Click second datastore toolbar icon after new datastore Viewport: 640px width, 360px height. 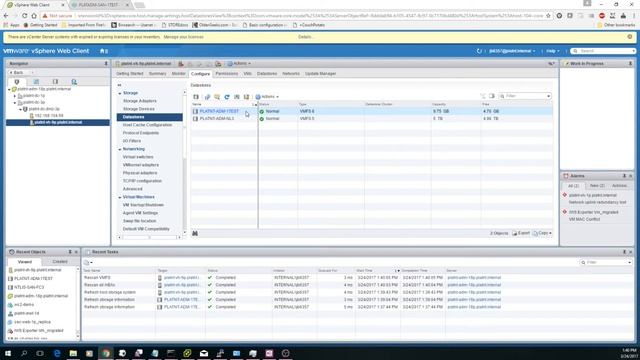pyautogui.click(x=207, y=97)
